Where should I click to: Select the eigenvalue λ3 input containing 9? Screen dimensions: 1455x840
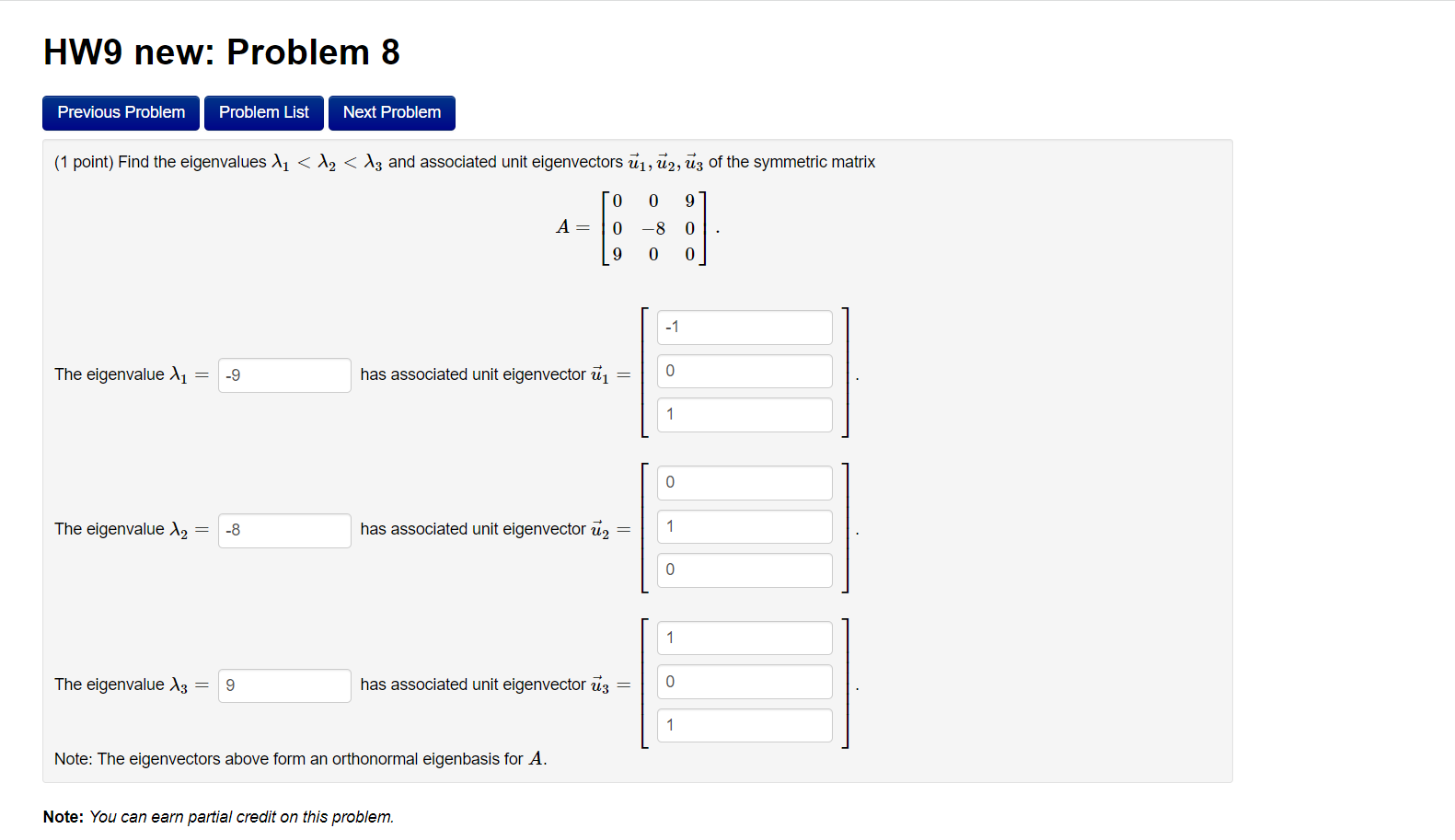[283, 685]
